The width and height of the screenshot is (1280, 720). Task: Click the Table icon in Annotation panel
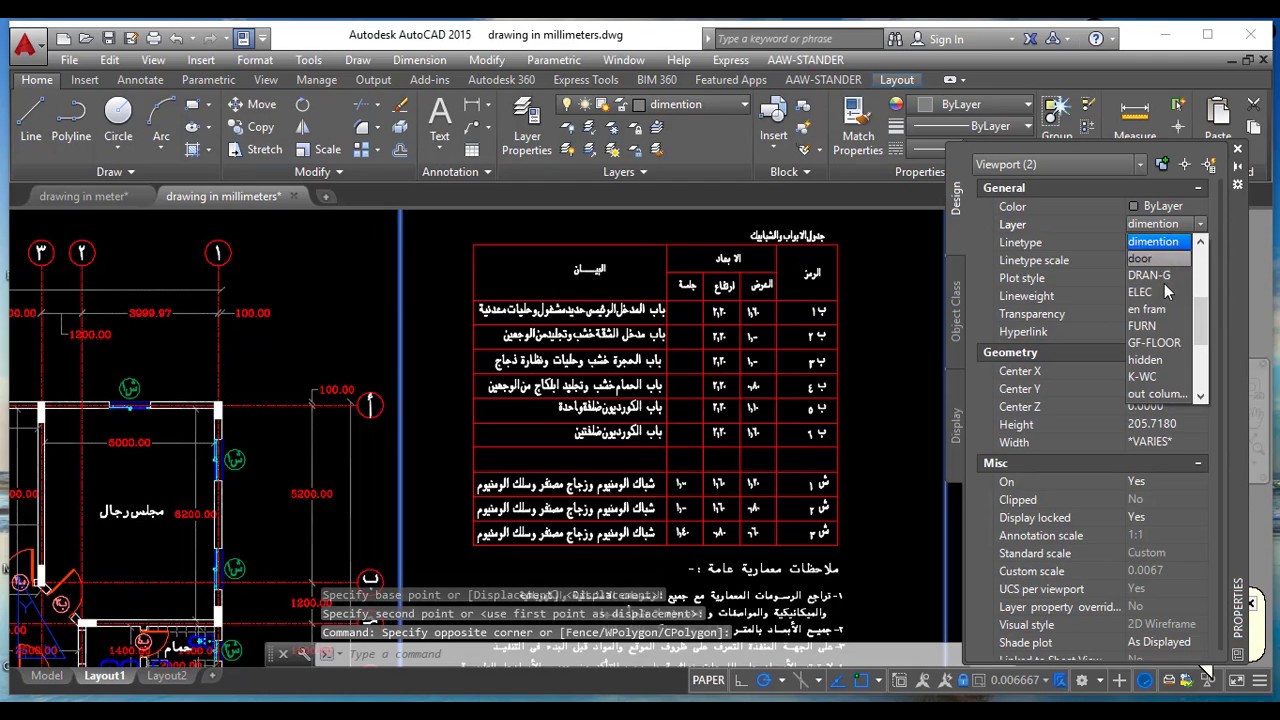(472, 149)
